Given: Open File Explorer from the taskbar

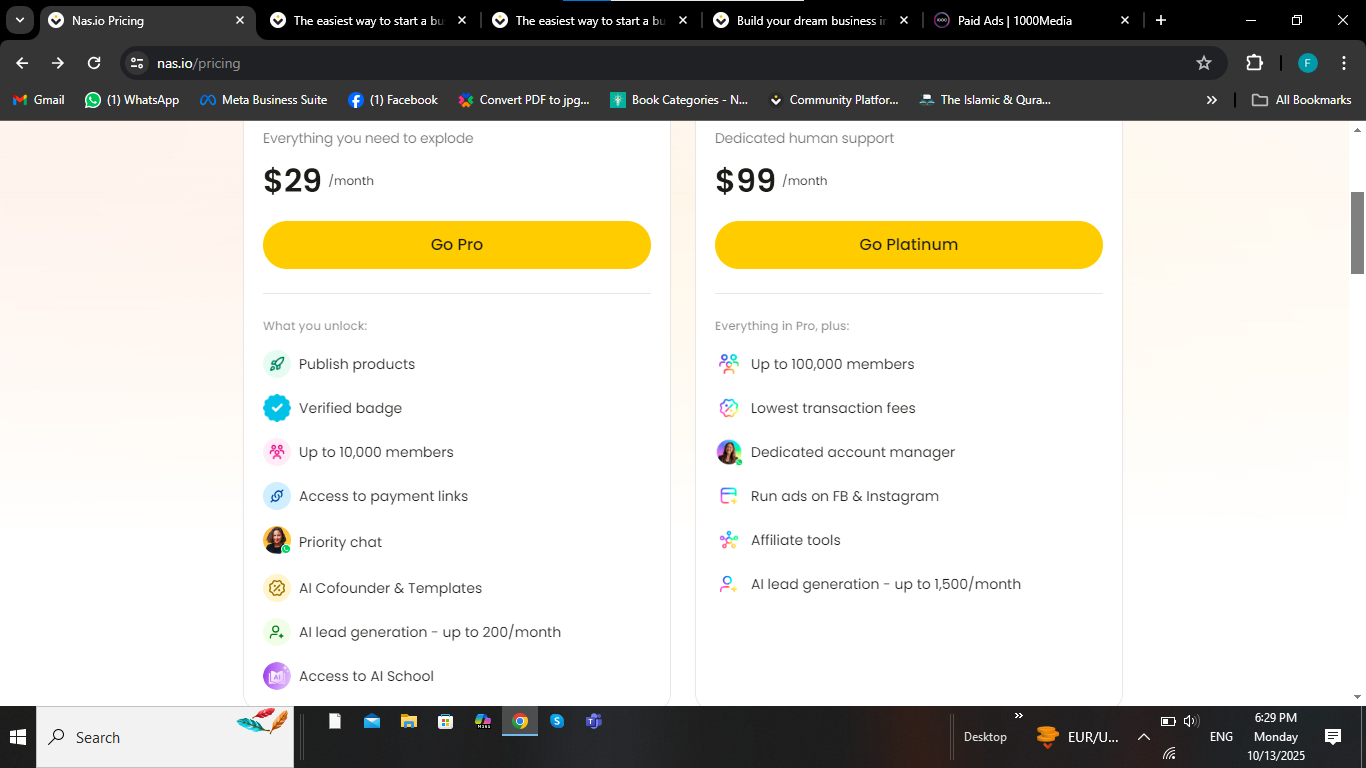Looking at the screenshot, I should pyautogui.click(x=408, y=721).
